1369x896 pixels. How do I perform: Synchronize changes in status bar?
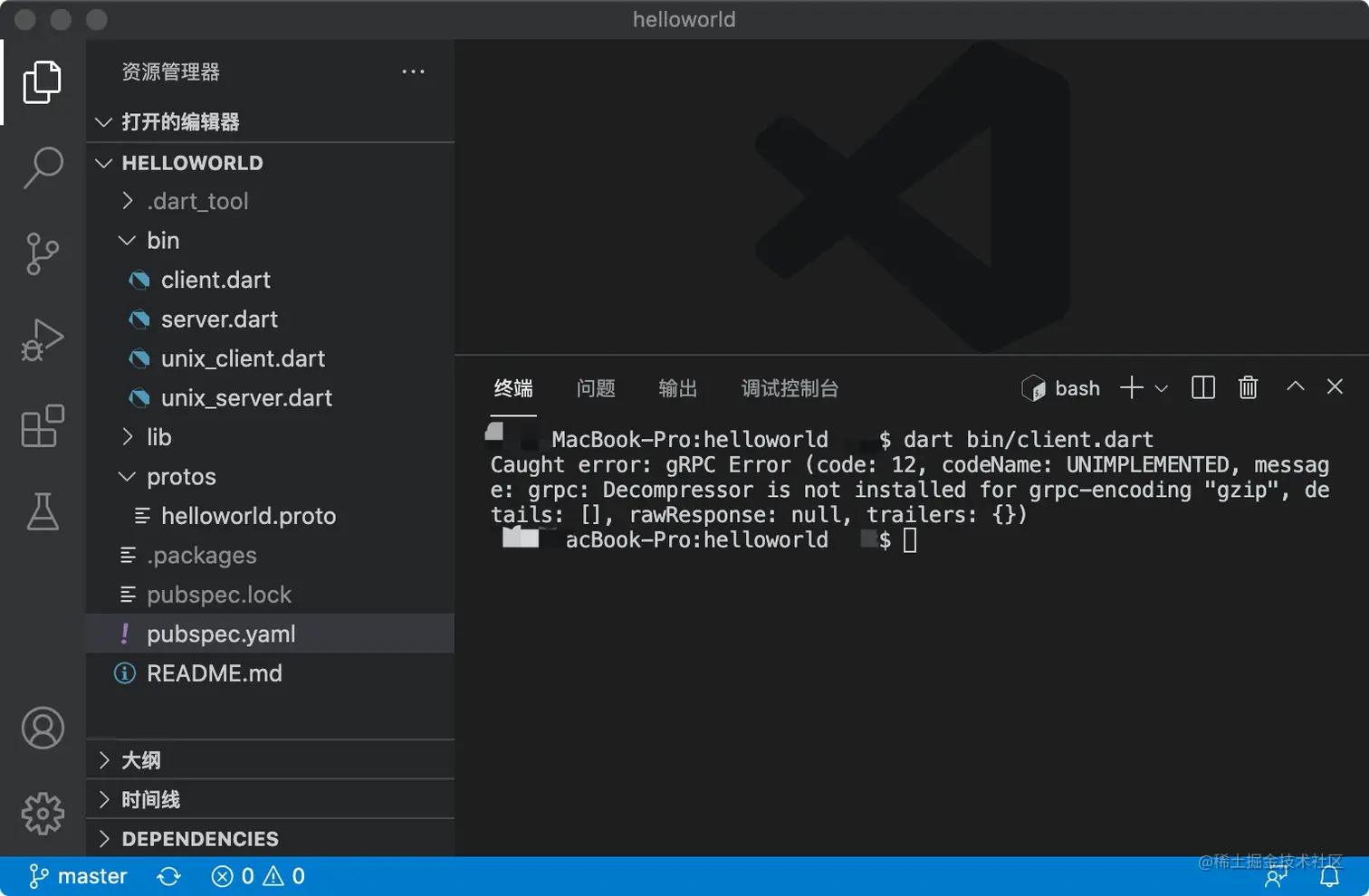coord(168,876)
